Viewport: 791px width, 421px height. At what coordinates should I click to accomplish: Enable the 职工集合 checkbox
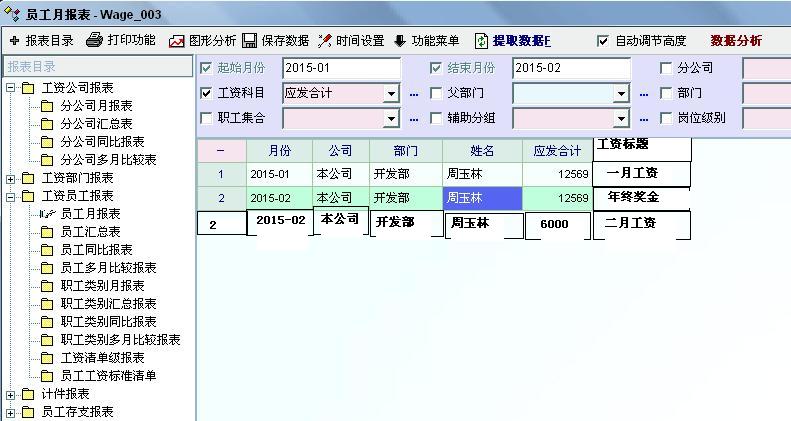coord(207,118)
